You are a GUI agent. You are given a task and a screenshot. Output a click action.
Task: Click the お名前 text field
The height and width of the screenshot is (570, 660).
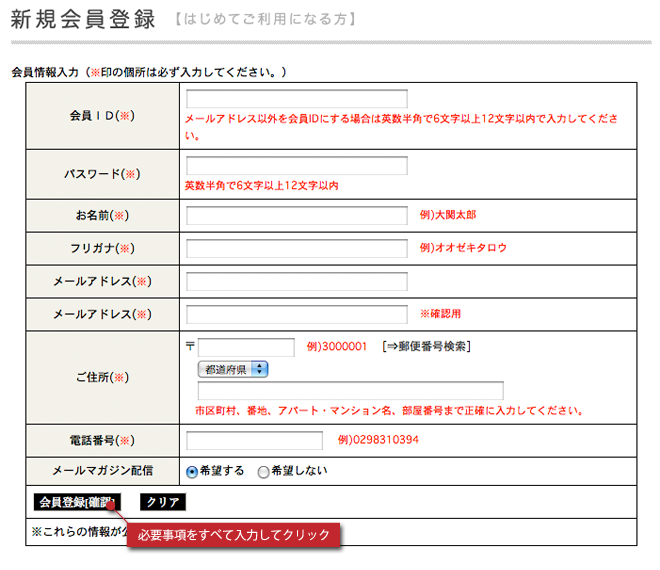click(x=297, y=216)
